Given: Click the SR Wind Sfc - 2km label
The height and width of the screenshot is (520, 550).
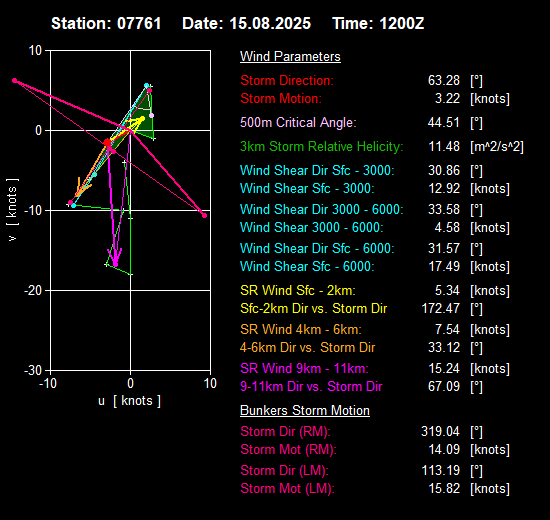Looking at the screenshot, I should 298,291.
